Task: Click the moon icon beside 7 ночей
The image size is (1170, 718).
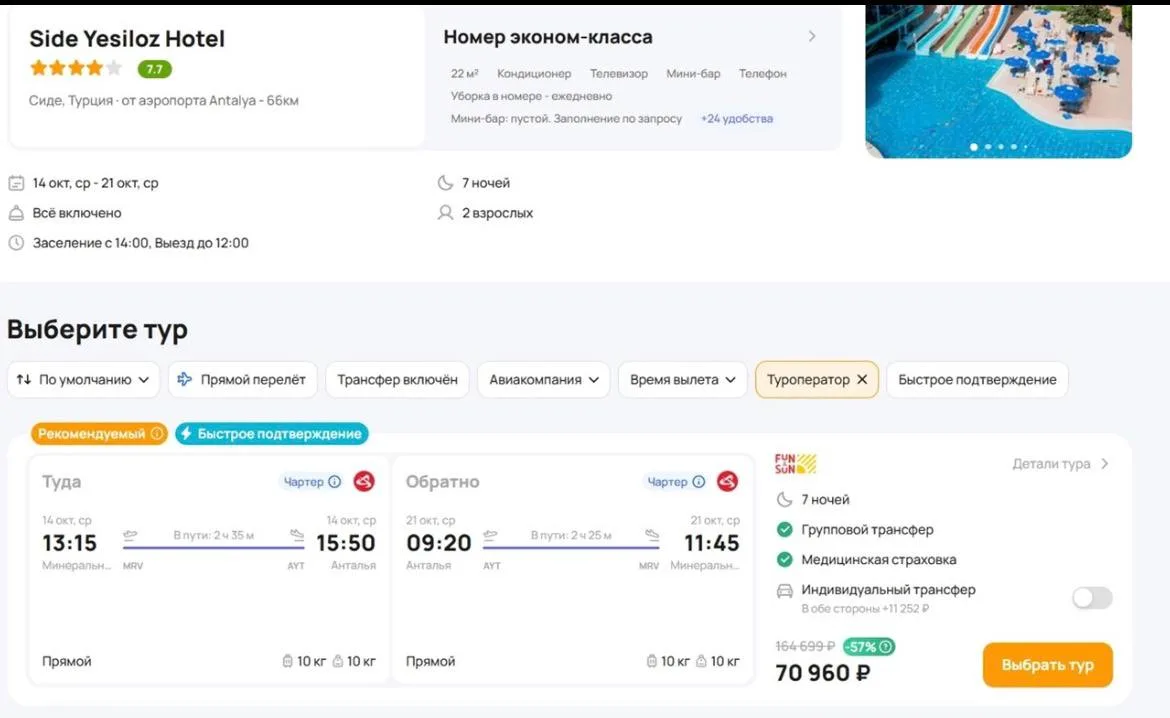Action: point(445,182)
